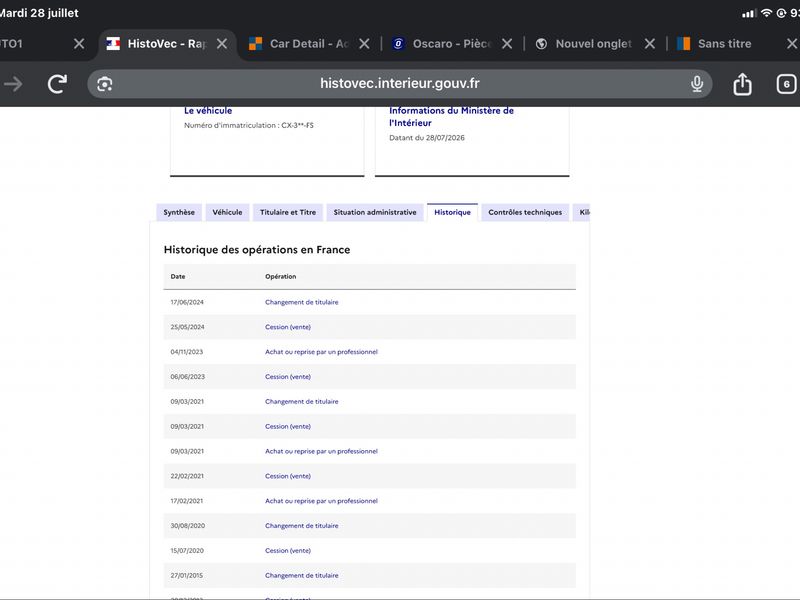This screenshot has width=800, height=600.
Task: Tap the Mardi 28 juillet date
Action: pos(39,13)
